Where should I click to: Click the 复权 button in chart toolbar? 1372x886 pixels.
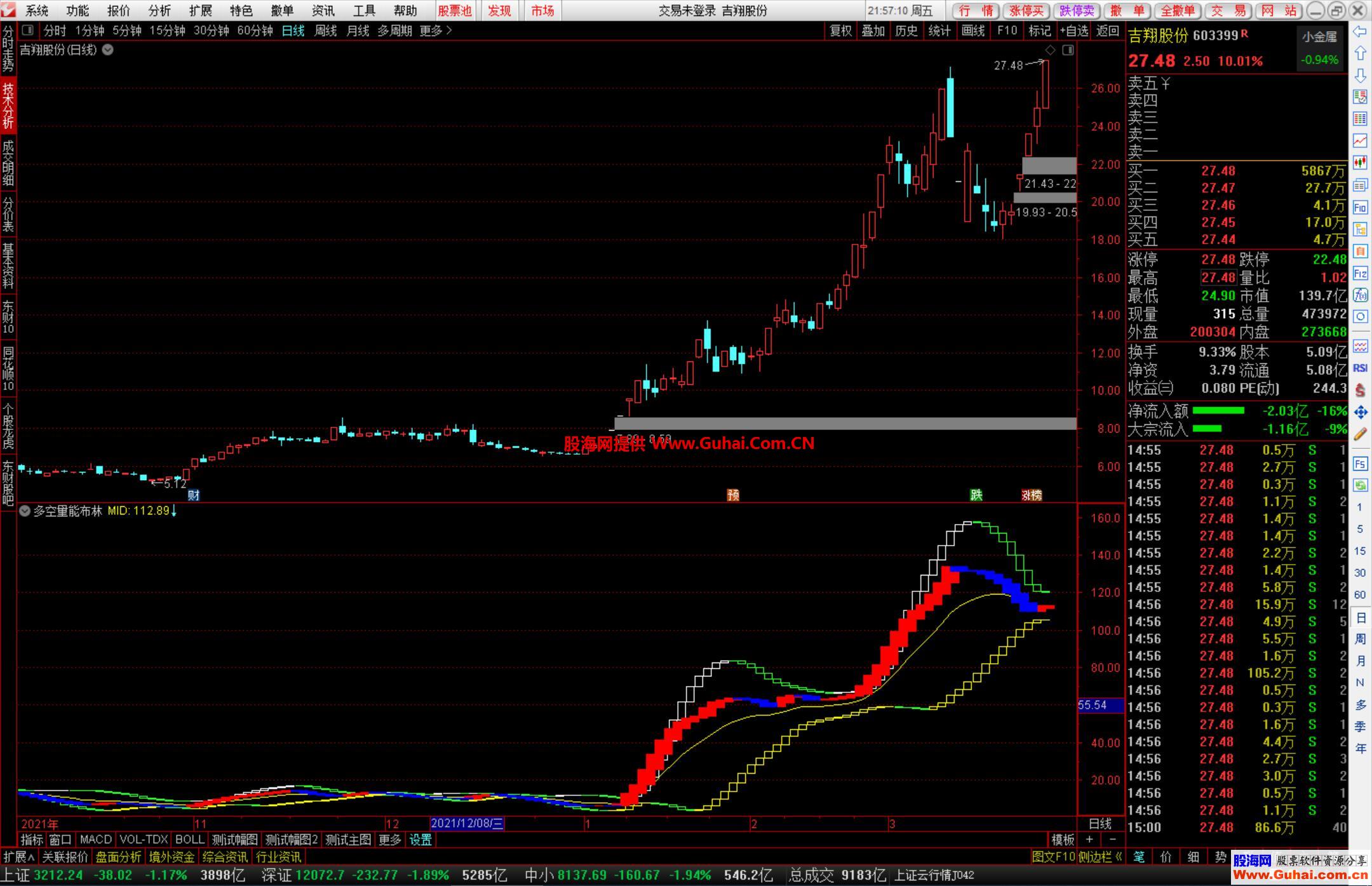coord(841,30)
